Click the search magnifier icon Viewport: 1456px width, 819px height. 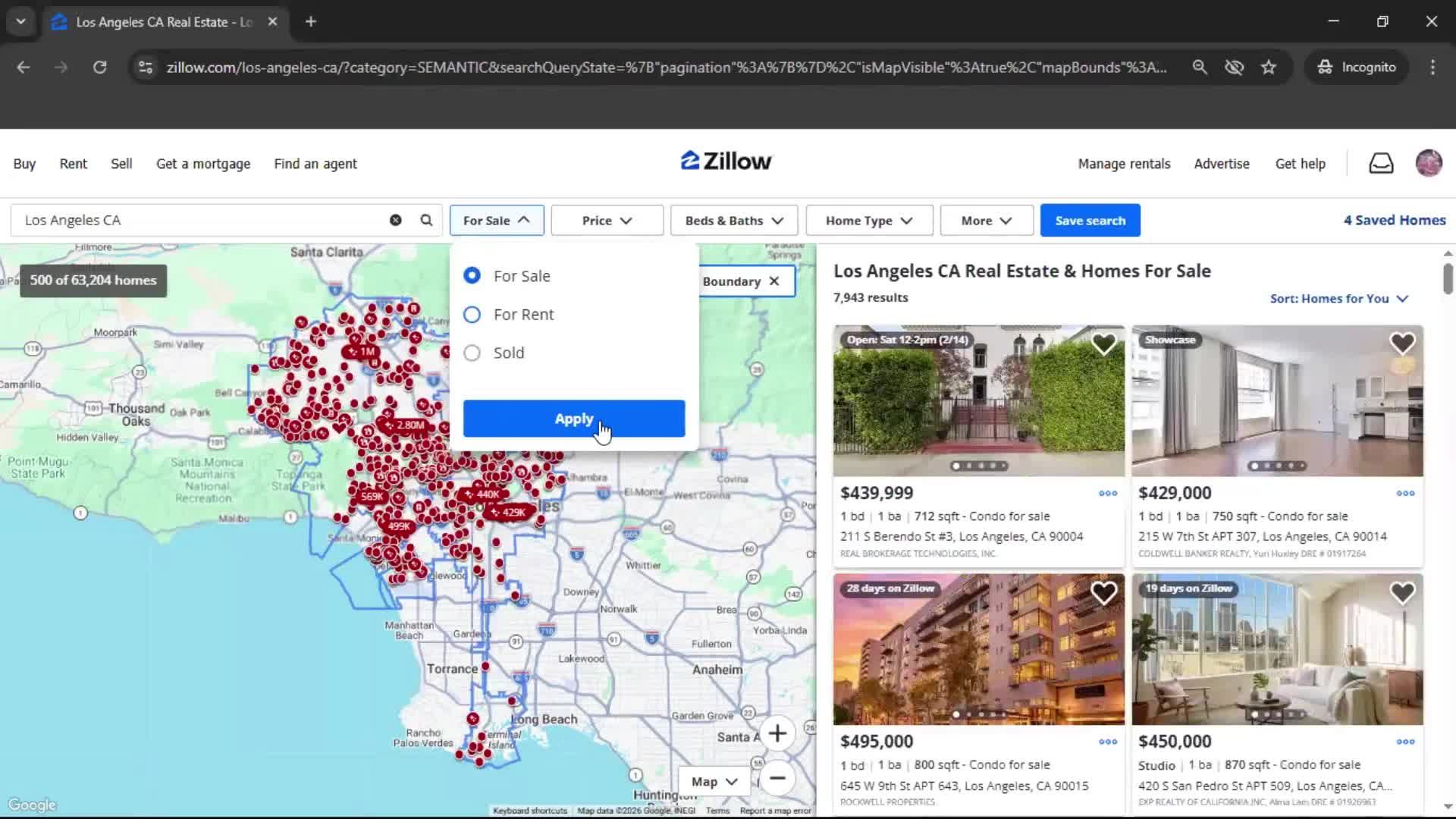pos(425,220)
